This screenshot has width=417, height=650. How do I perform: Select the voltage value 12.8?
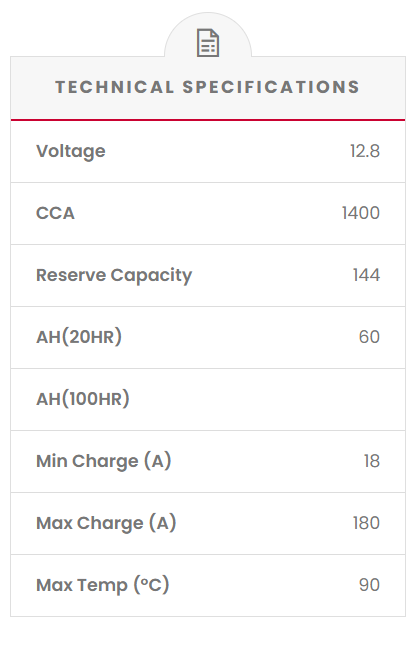point(365,151)
